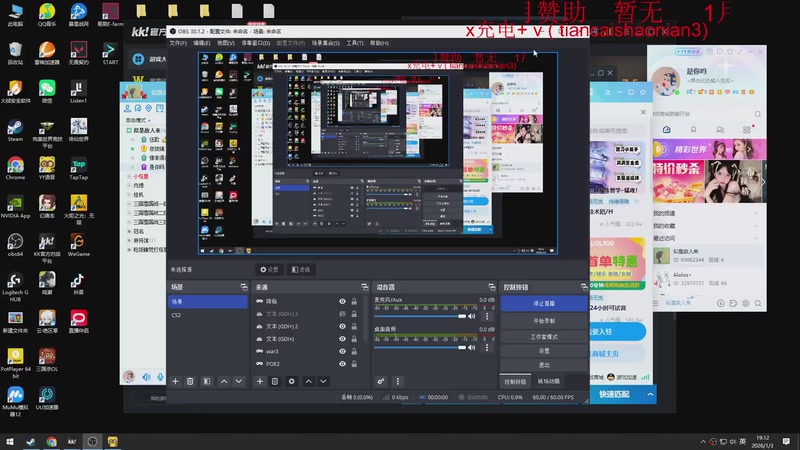Viewport: 800px width, 450px height.
Task: Click the 快速匹配 quick match button
Action: 614,394
